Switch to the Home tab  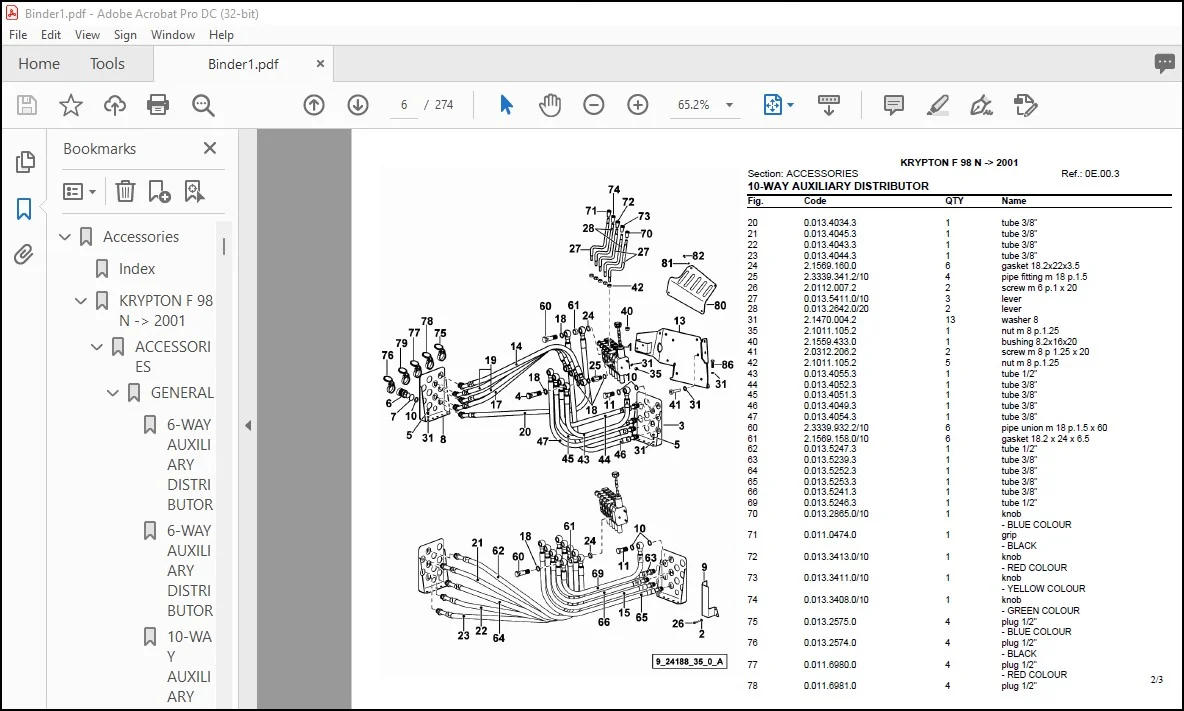pos(39,64)
